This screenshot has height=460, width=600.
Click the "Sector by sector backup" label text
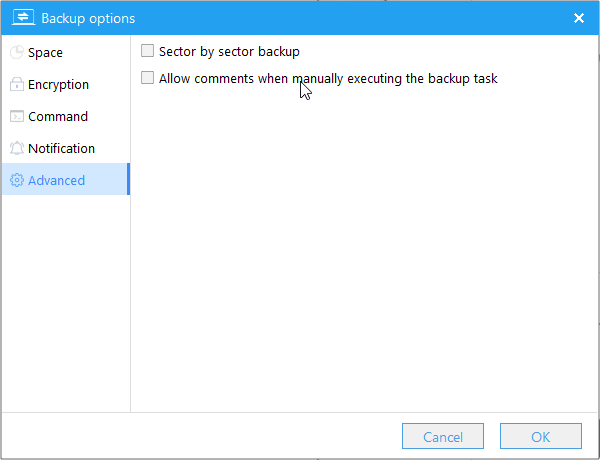tap(229, 51)
